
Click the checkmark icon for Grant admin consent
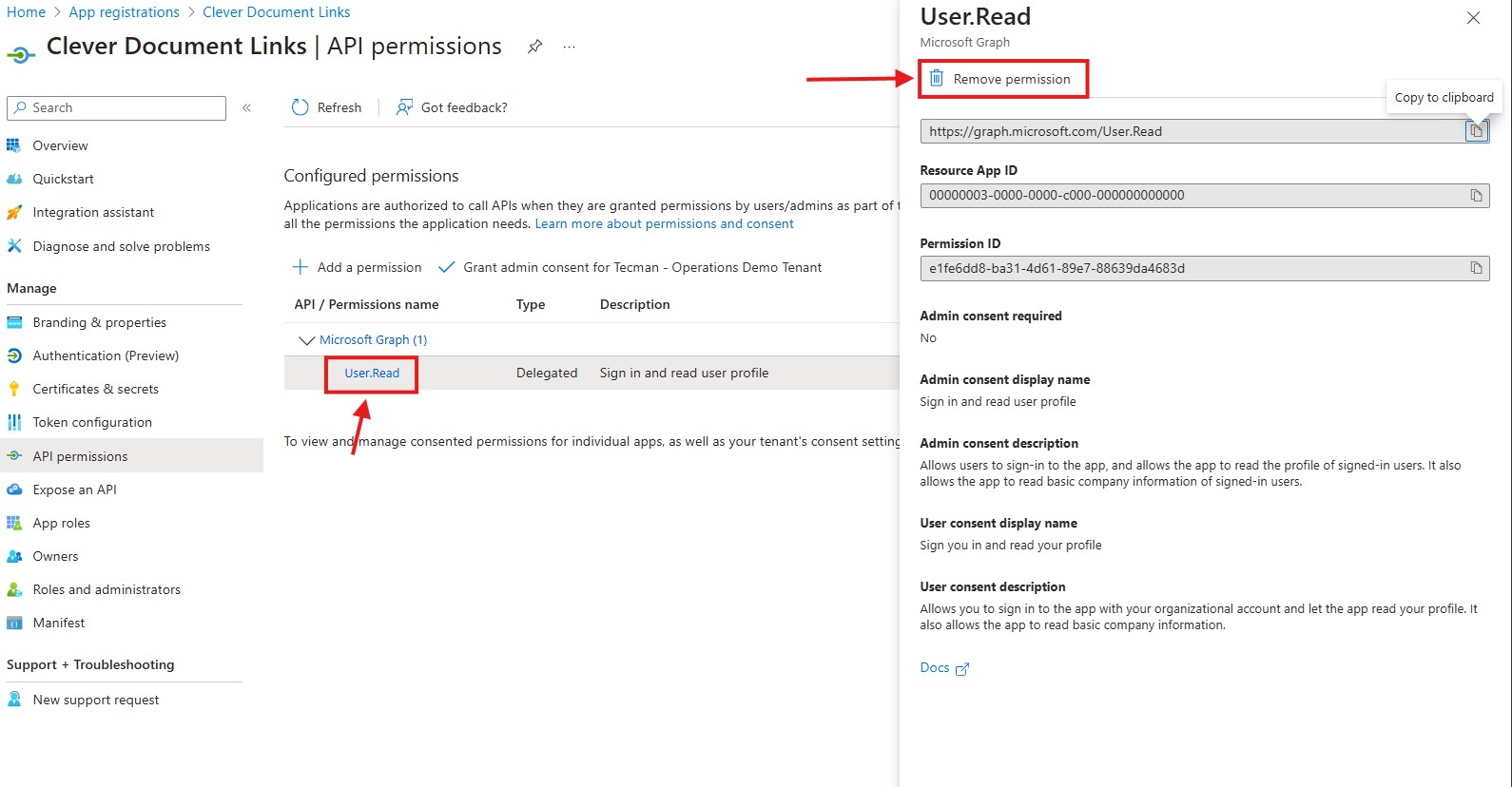coord(445,267)
